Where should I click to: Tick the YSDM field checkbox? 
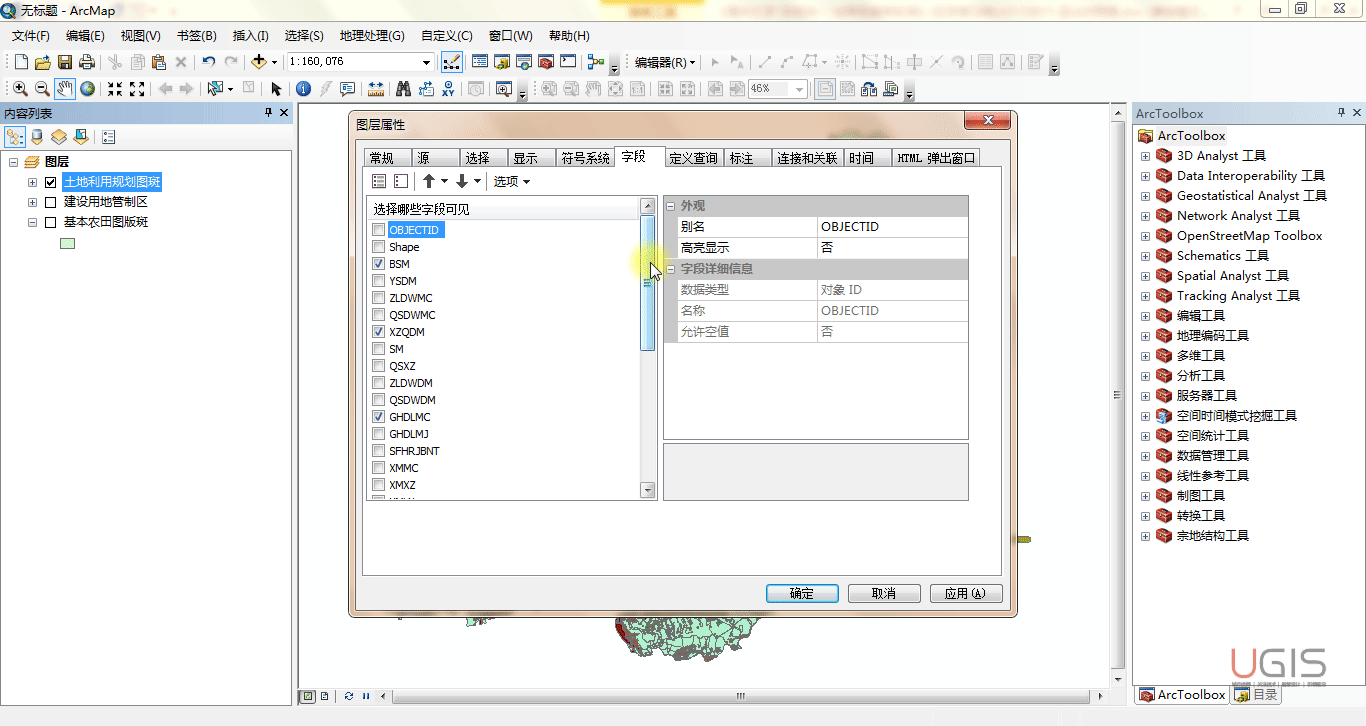[378, 281]
